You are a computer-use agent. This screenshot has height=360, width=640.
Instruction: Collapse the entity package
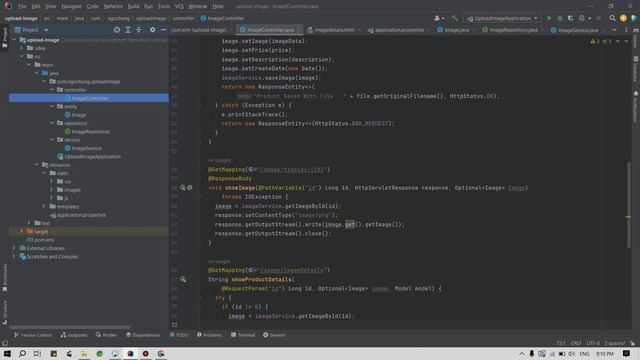point(52,107)
